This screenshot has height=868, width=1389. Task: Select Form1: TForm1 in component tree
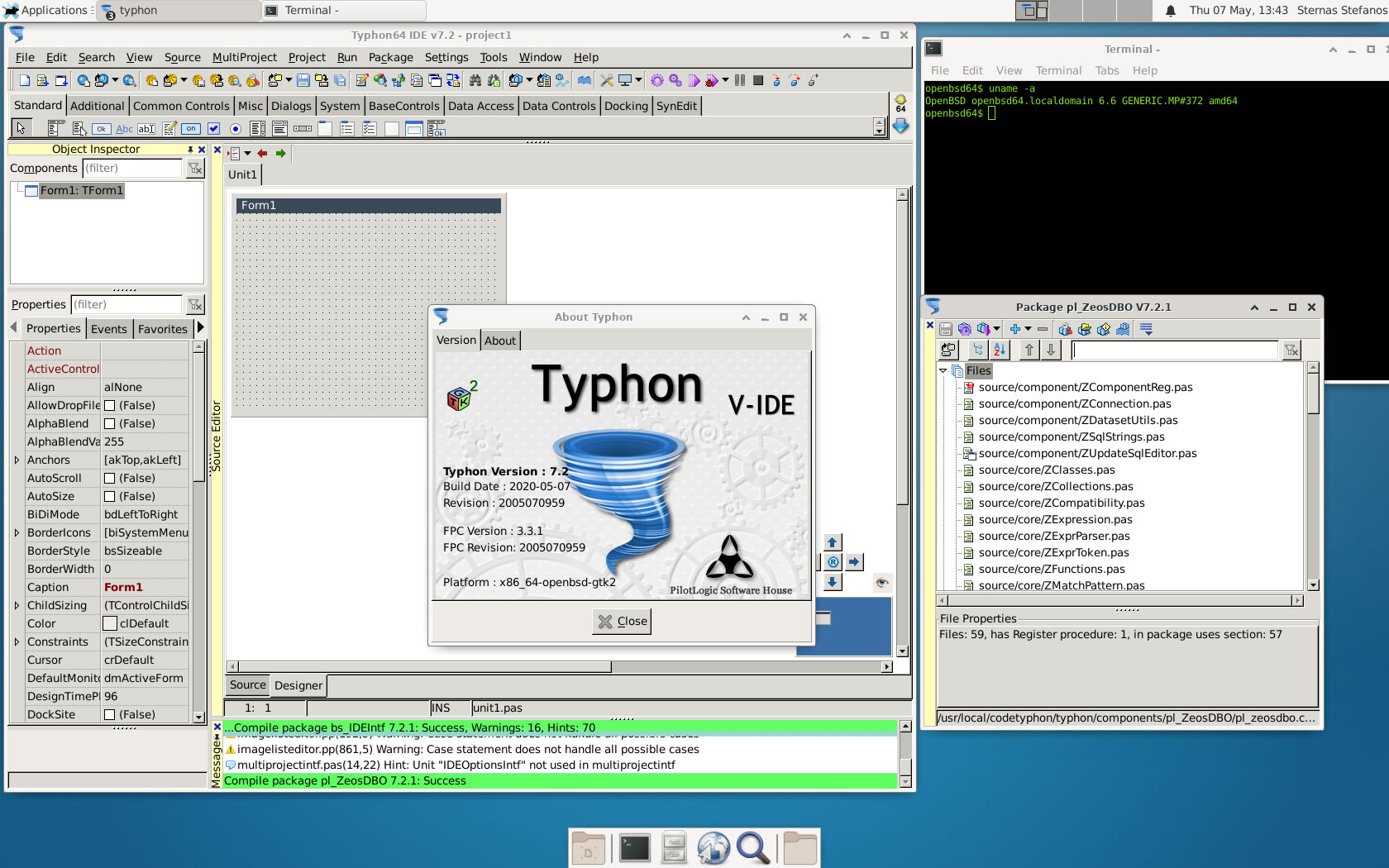click(81, 190)
